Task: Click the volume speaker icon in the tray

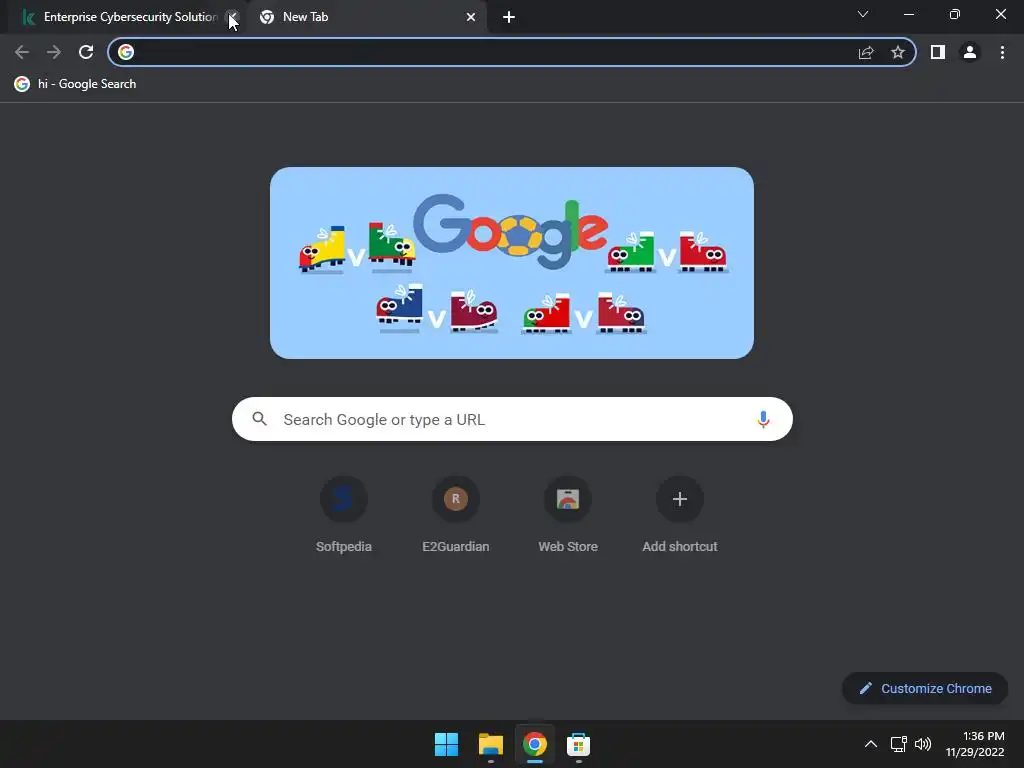Action: click(923, 744)
